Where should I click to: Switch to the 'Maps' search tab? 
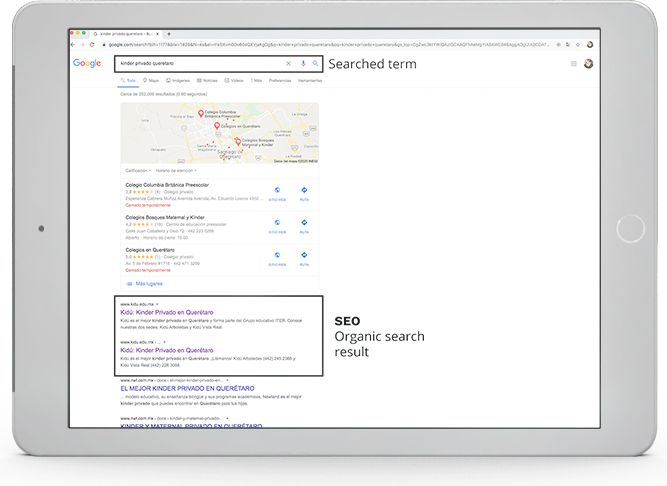(x=151, y=80)
